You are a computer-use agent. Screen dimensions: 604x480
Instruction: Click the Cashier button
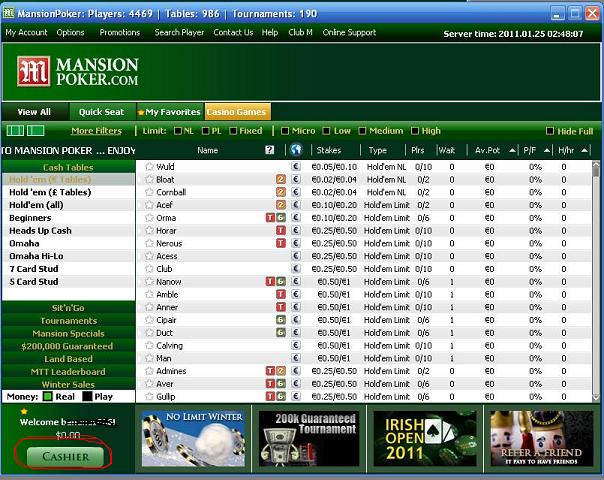tap(65, 457)
